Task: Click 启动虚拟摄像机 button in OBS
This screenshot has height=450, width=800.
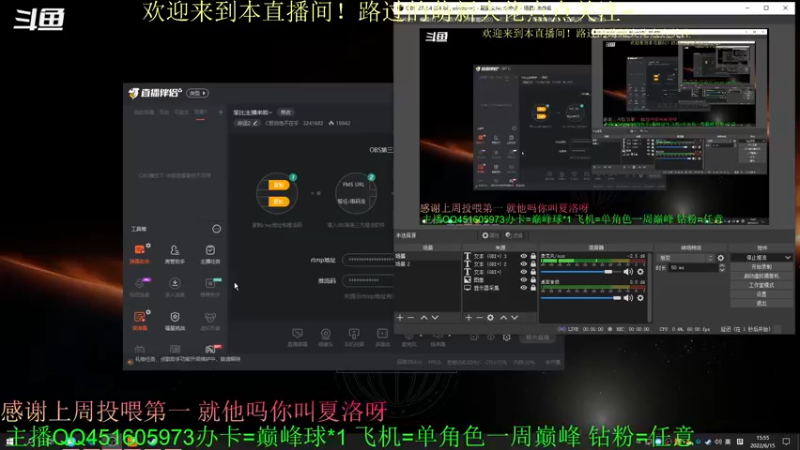Action: (761, 276)
